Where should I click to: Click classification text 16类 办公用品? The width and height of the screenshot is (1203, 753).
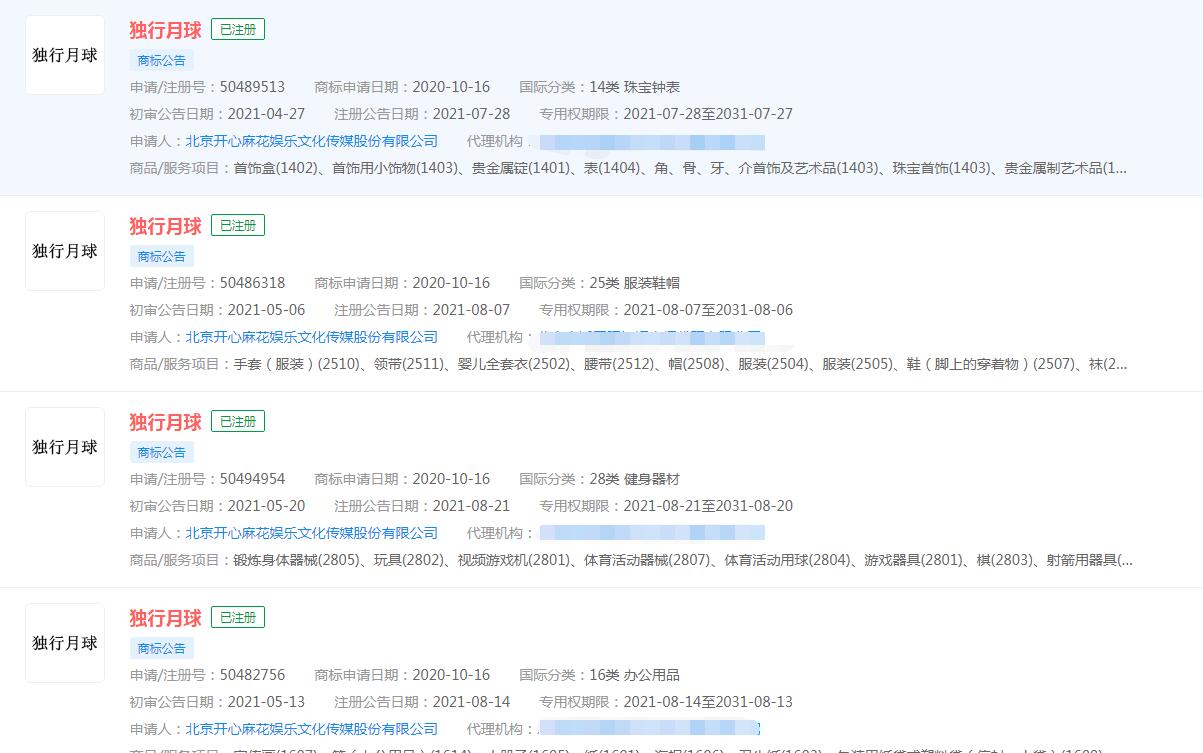pyautogui.click(x=634, y=675)
